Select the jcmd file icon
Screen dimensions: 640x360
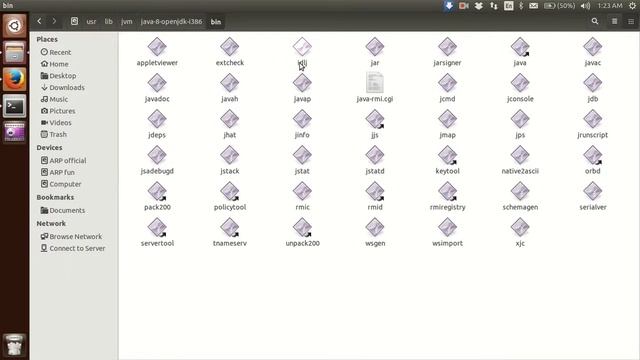click(x=447, y=83)
